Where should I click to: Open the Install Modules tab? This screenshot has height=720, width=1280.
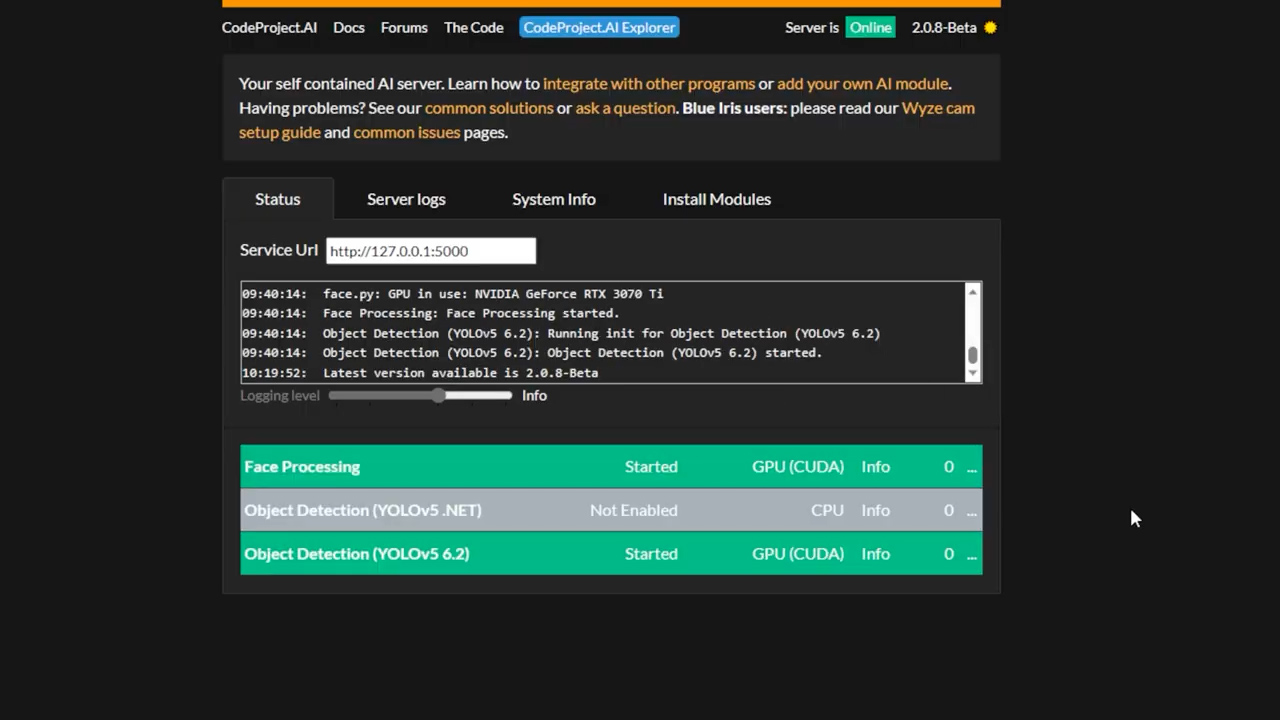coord(717,199)
